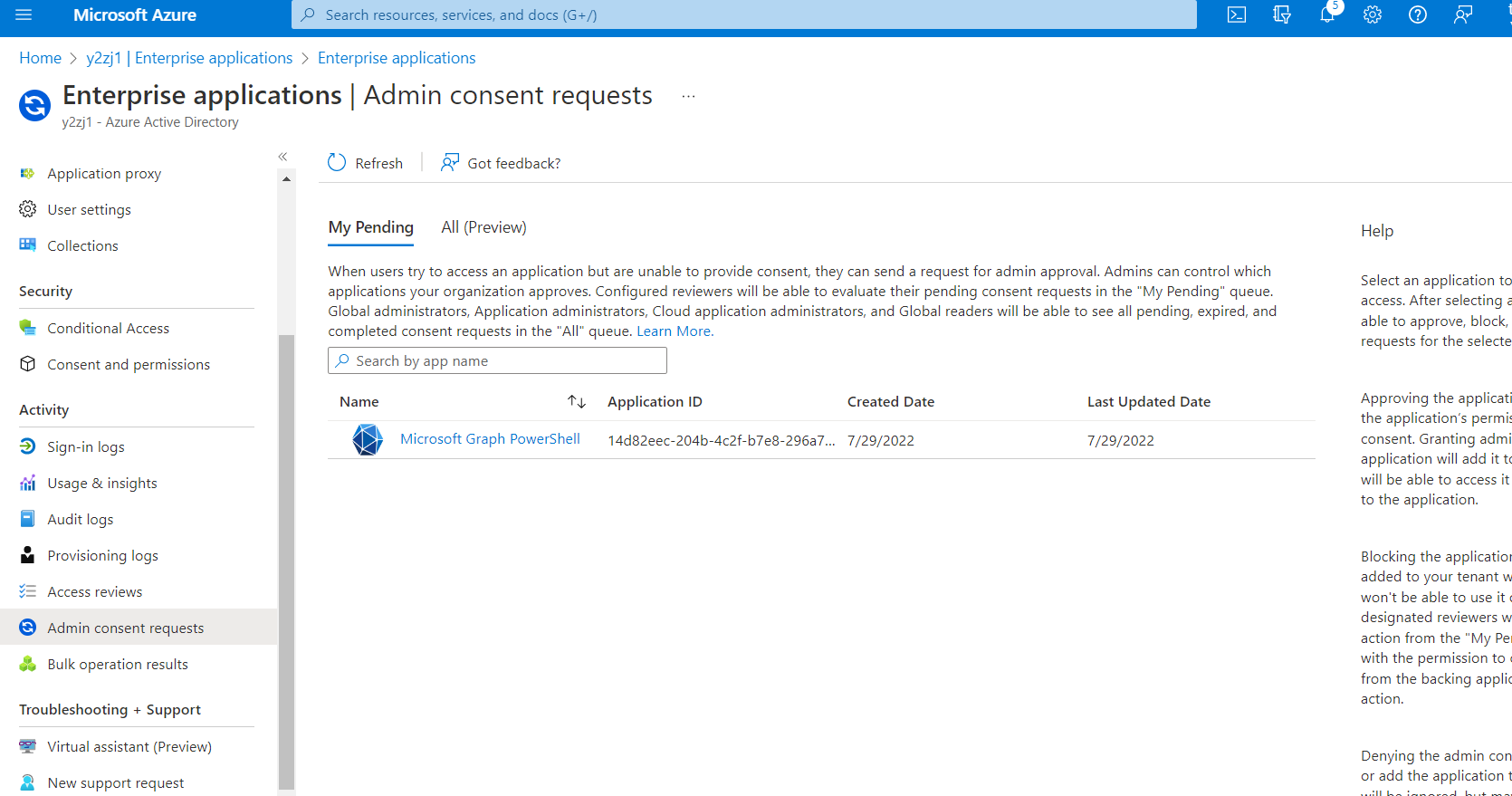The height and width of the screenshot is (796, 1512).
Task: Open the Azure portal hamburger menu
Action: (x=24, y=14)
